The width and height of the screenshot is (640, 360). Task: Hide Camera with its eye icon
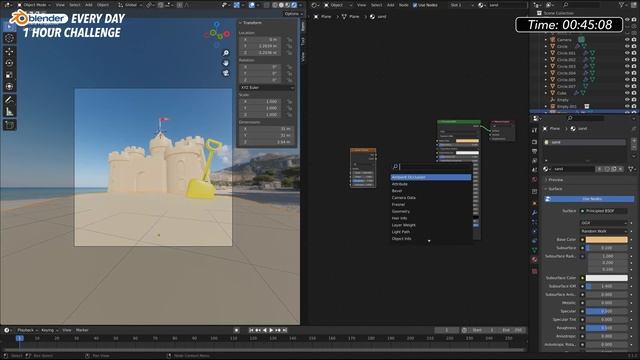(x=627, y=40)
